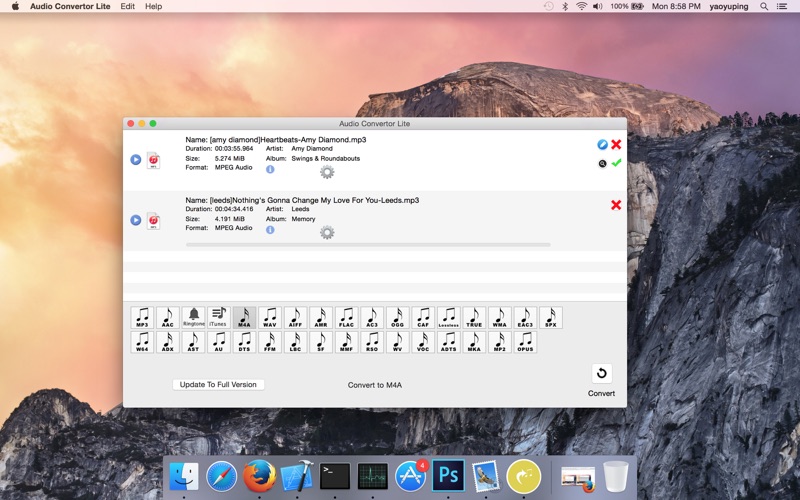
Task: Select the AU format icon
Action: (x=219, y=342)
